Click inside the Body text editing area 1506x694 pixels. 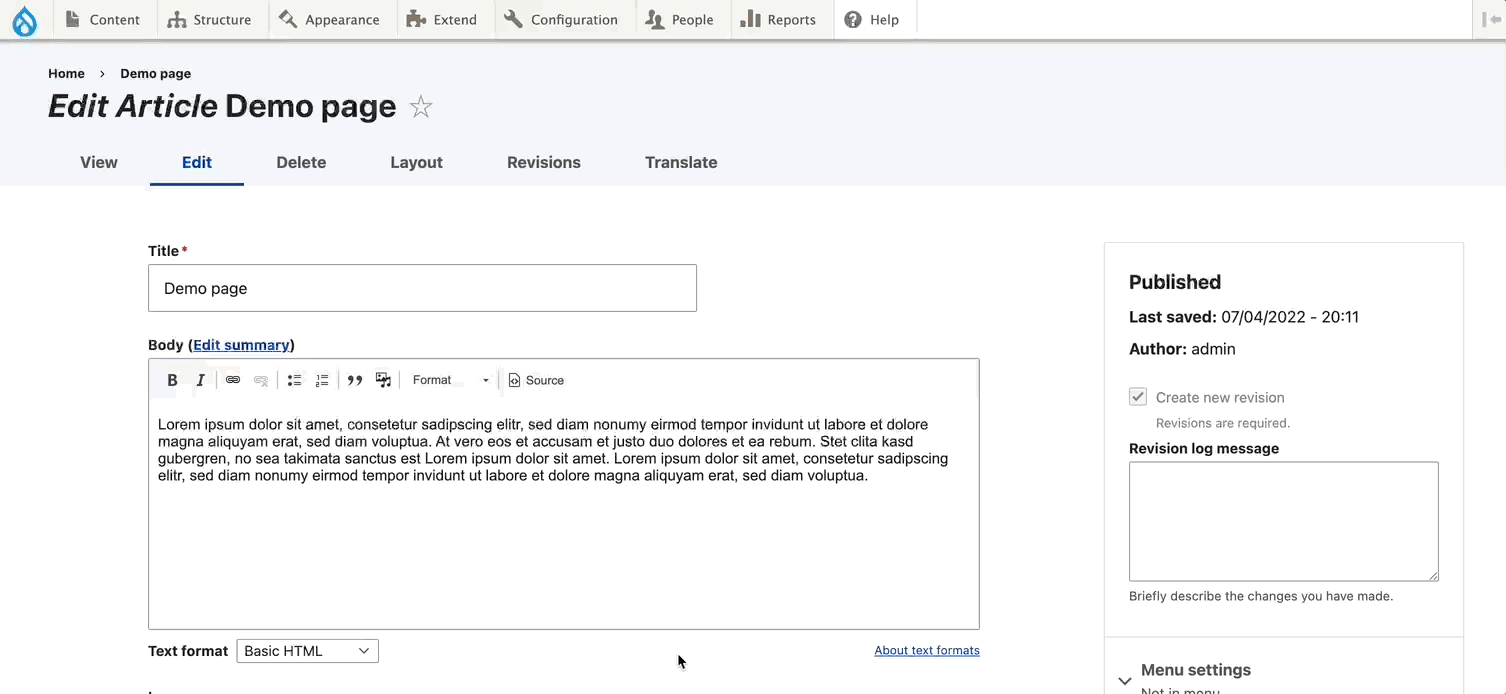[563, 515]
